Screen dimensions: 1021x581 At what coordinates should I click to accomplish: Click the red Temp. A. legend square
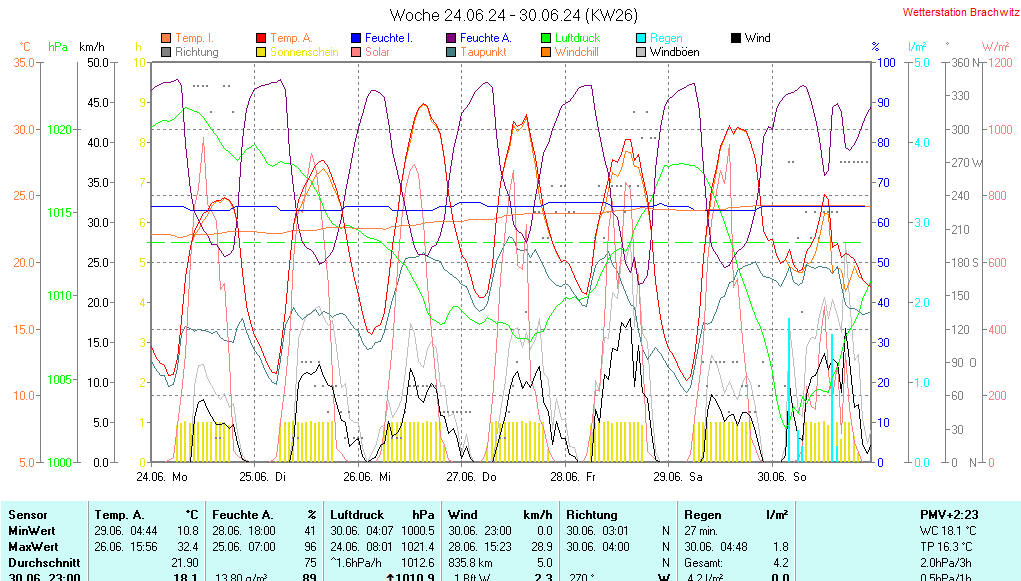click(x=262, y=38)
